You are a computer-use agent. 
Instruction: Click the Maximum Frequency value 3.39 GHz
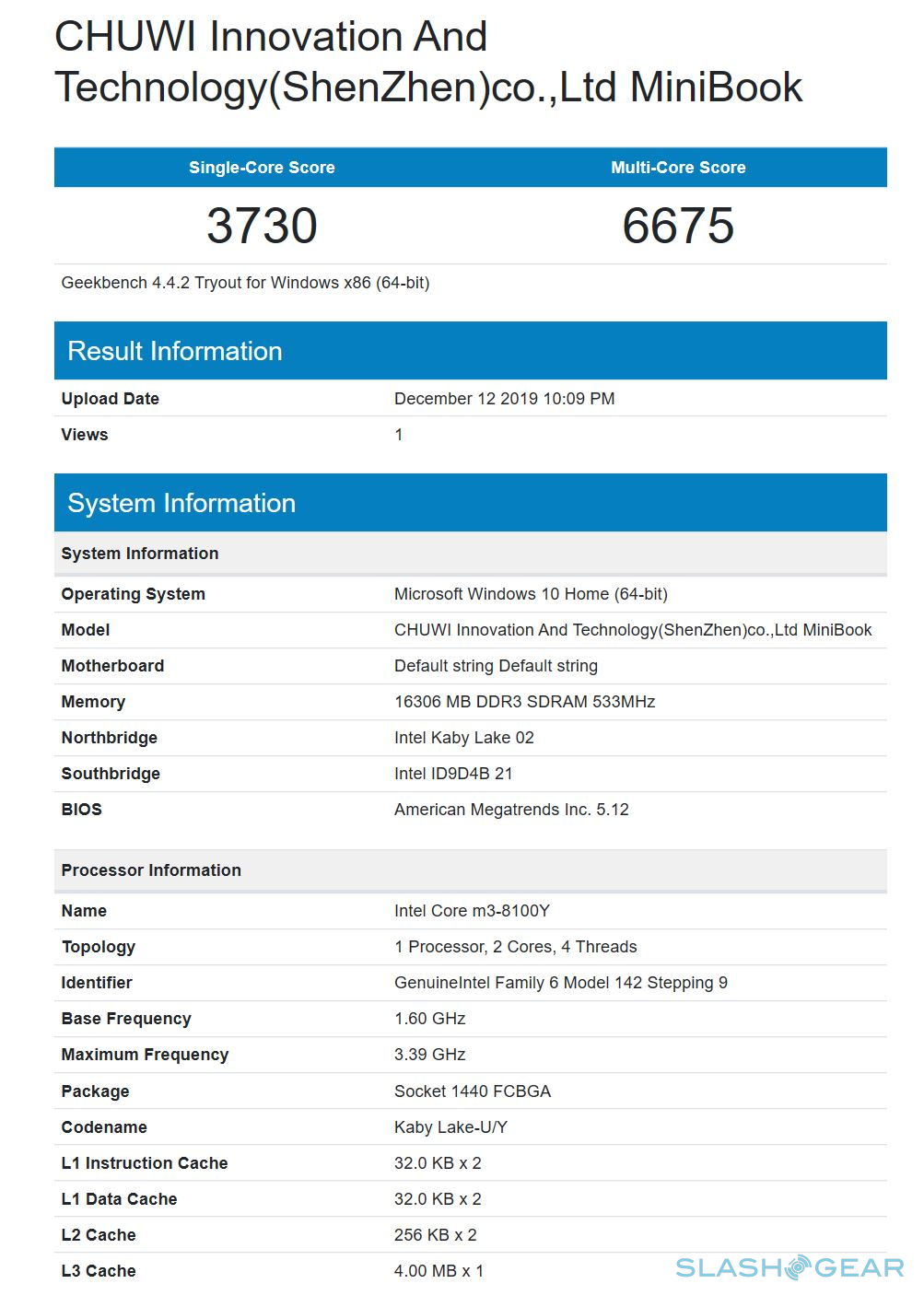point(429,1055)
